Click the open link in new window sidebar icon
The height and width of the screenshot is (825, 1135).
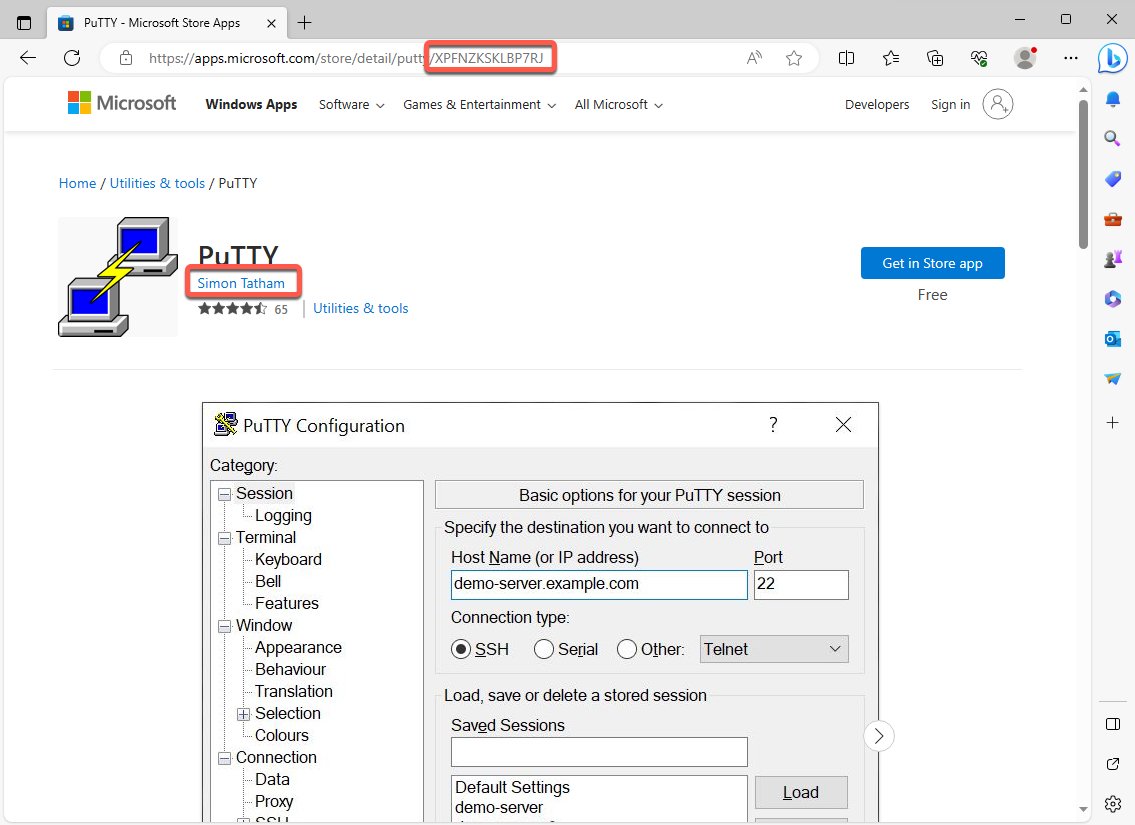1113,764
